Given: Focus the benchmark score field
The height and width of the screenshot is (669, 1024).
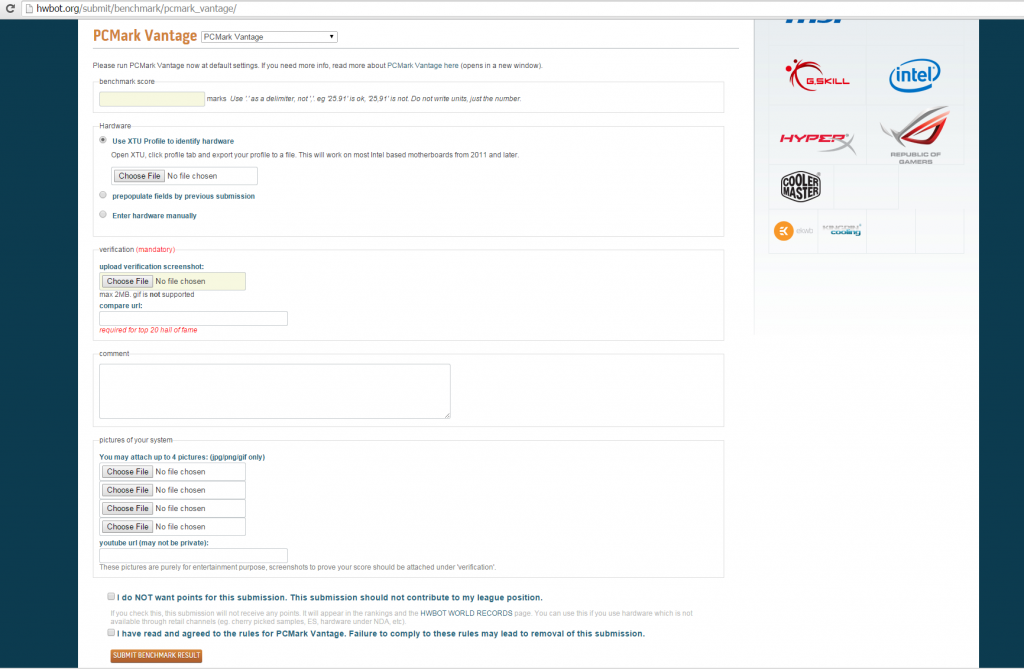Looking at the screenshot, I should (x=152, y=99).
